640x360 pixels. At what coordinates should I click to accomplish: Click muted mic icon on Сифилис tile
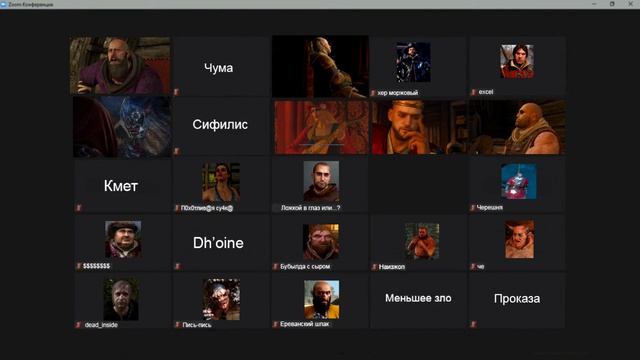pyautogui.click(x=177, y=151)
